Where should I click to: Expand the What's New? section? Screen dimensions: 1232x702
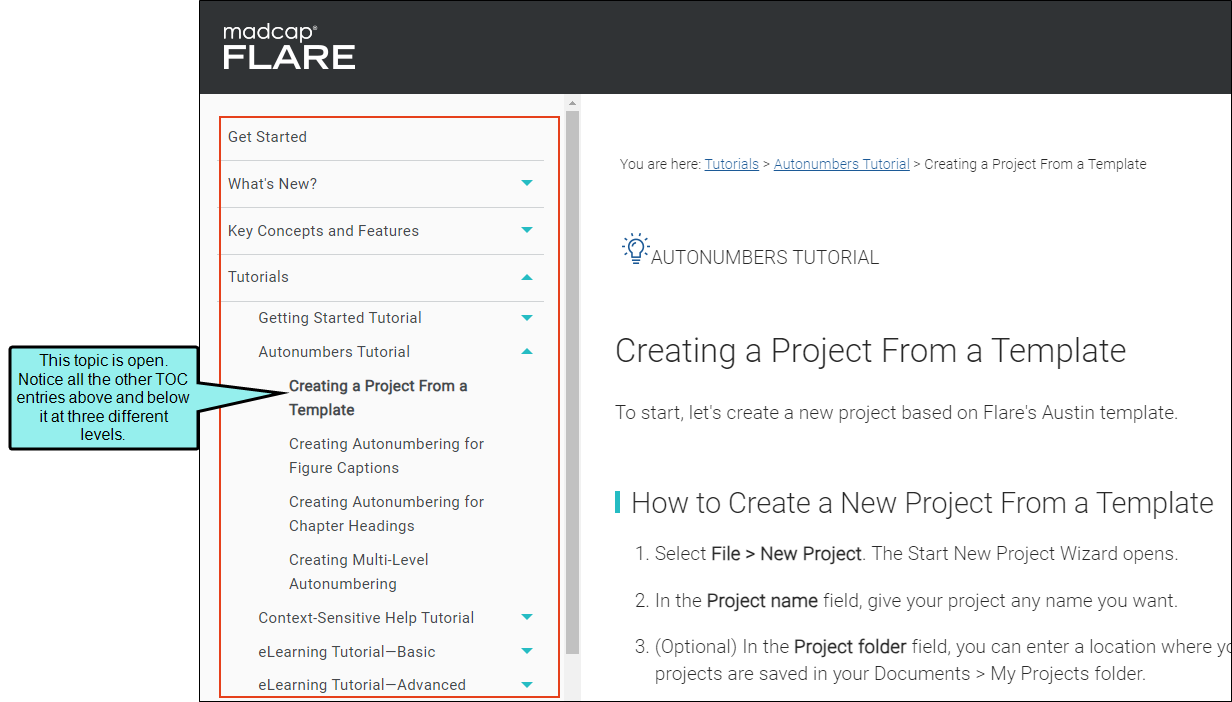point(527,183)
